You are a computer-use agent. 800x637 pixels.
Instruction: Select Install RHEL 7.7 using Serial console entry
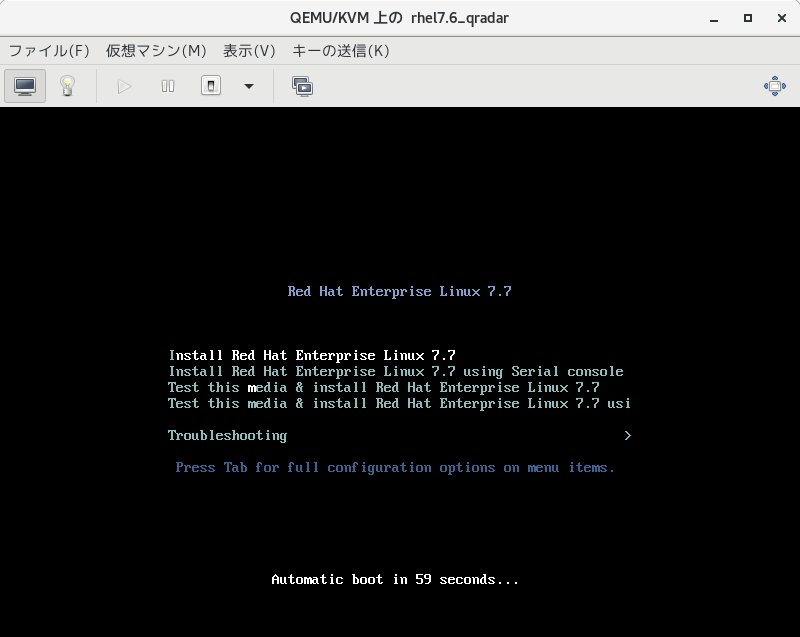[396, 371]
